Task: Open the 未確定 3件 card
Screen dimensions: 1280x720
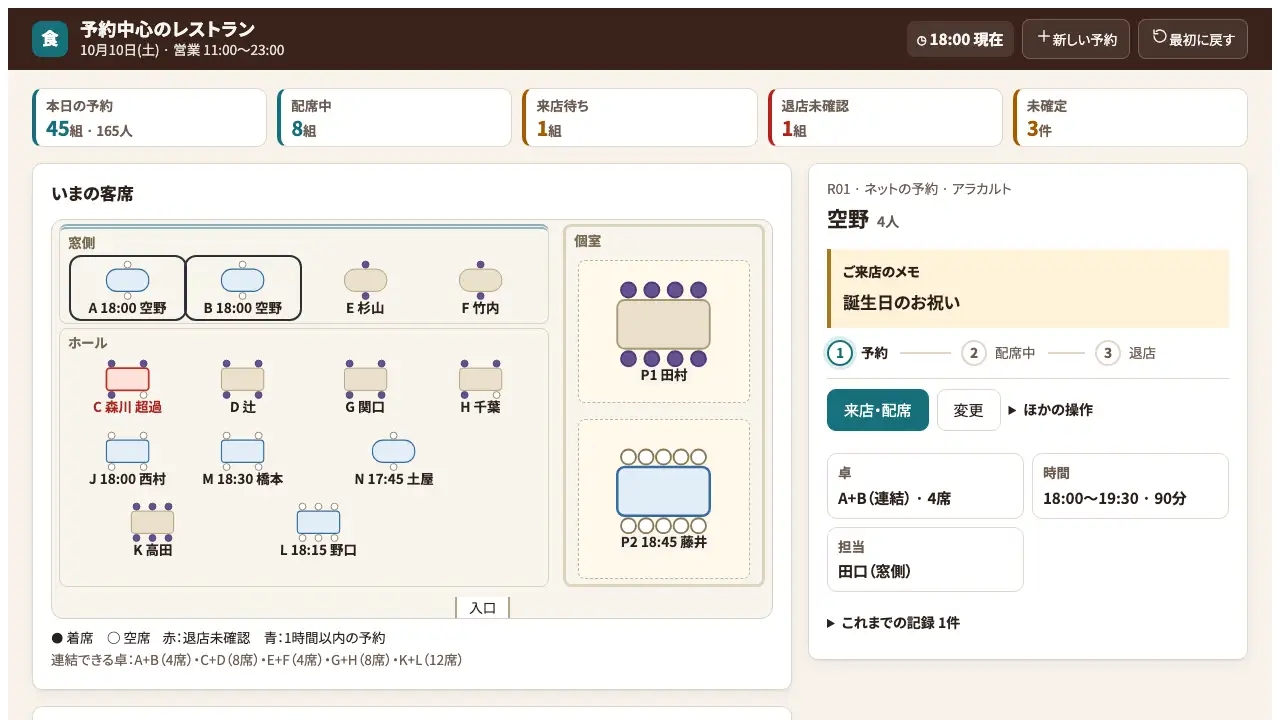Action: tap(1130, 118)
